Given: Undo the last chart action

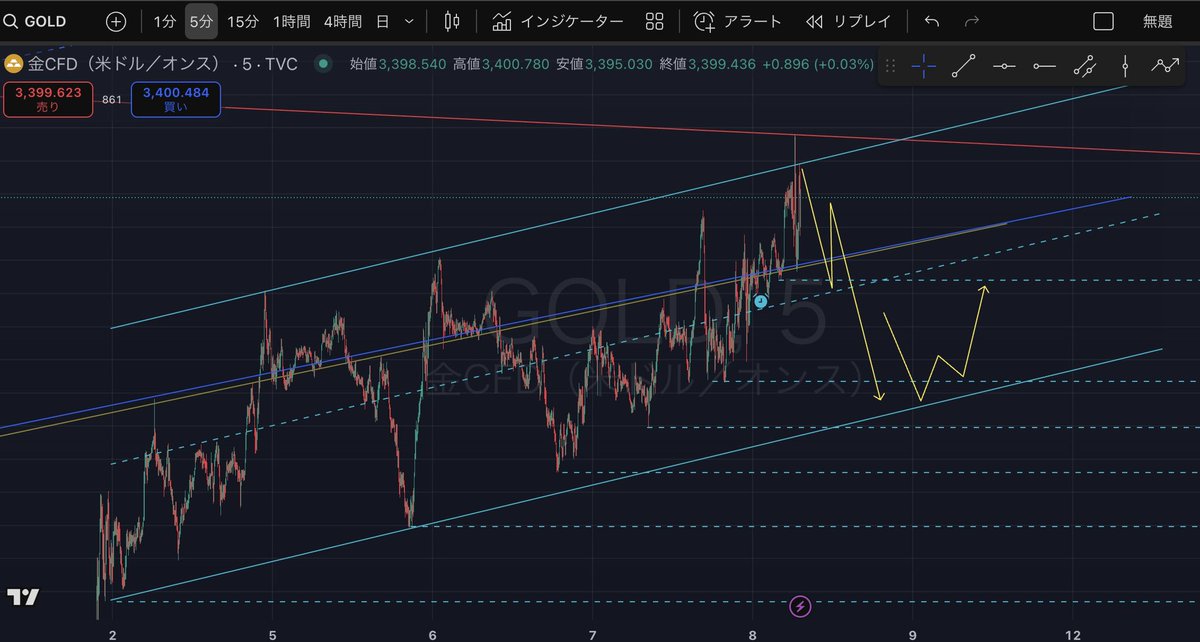Looking at the screenshot, I should pos(932,21).
